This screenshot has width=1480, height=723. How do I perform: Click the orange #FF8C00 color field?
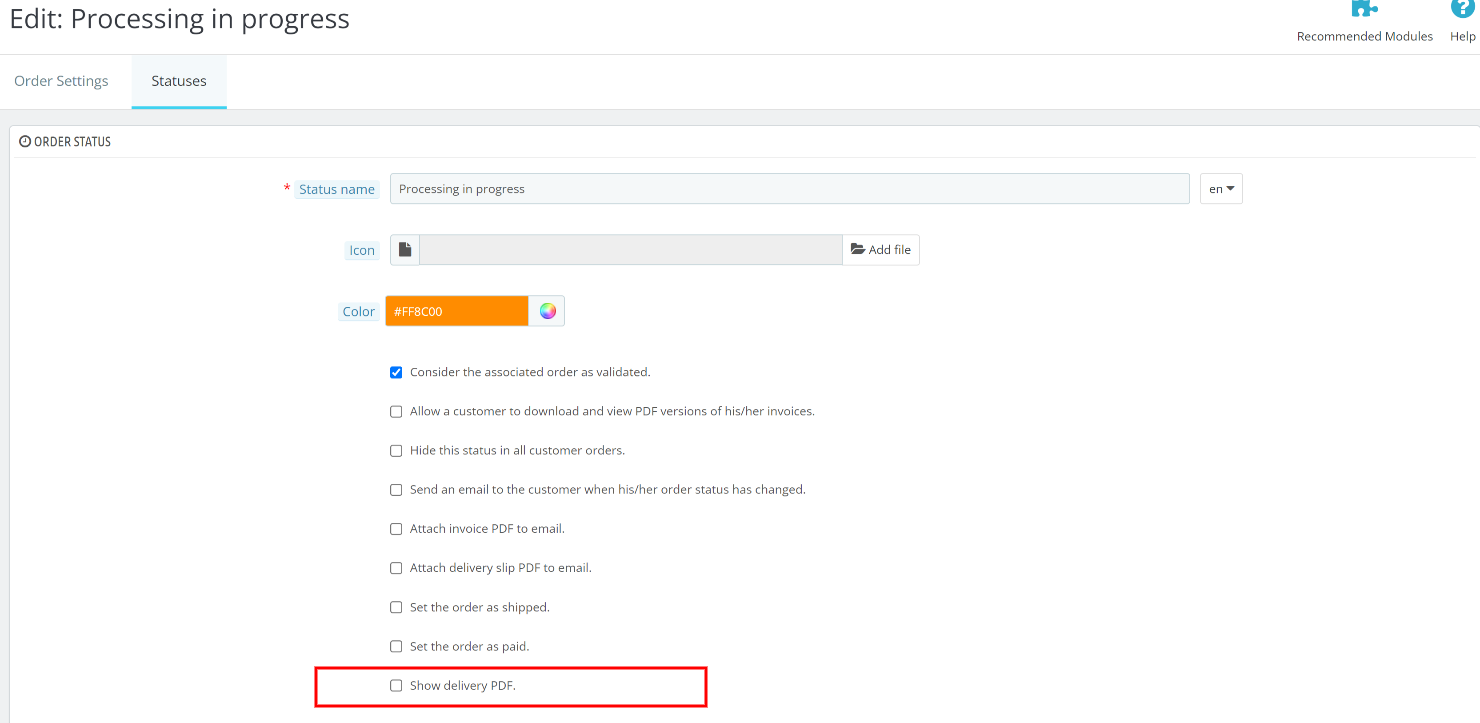point(457,311)
